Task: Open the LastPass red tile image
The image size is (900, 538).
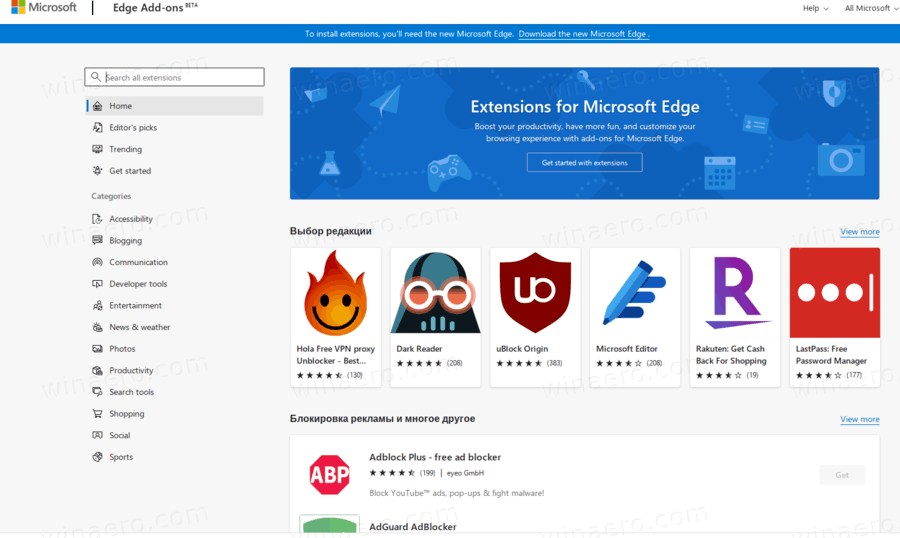Action: tap(835, 293)
